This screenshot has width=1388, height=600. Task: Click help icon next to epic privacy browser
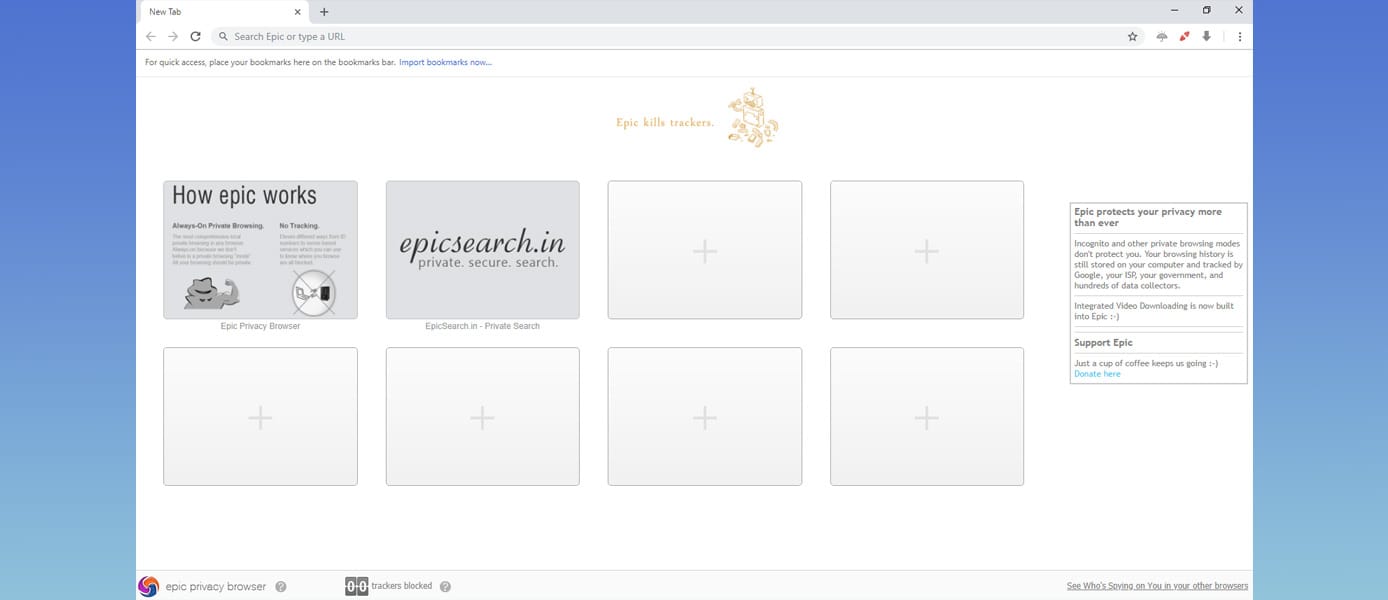(281, 587)
